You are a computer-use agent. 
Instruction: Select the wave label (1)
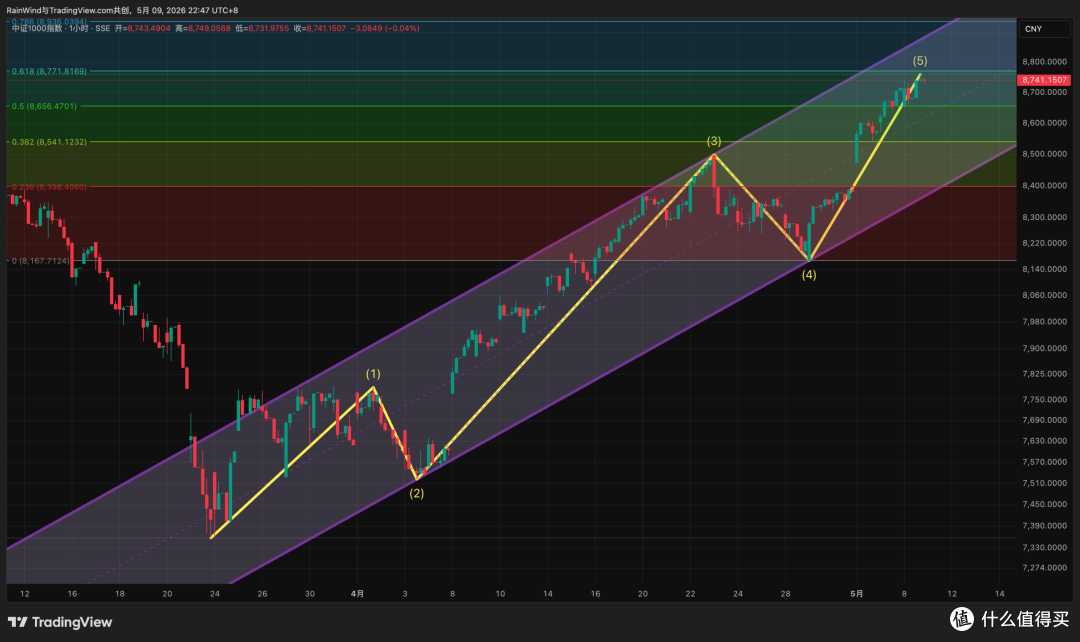tap(373, 374)
